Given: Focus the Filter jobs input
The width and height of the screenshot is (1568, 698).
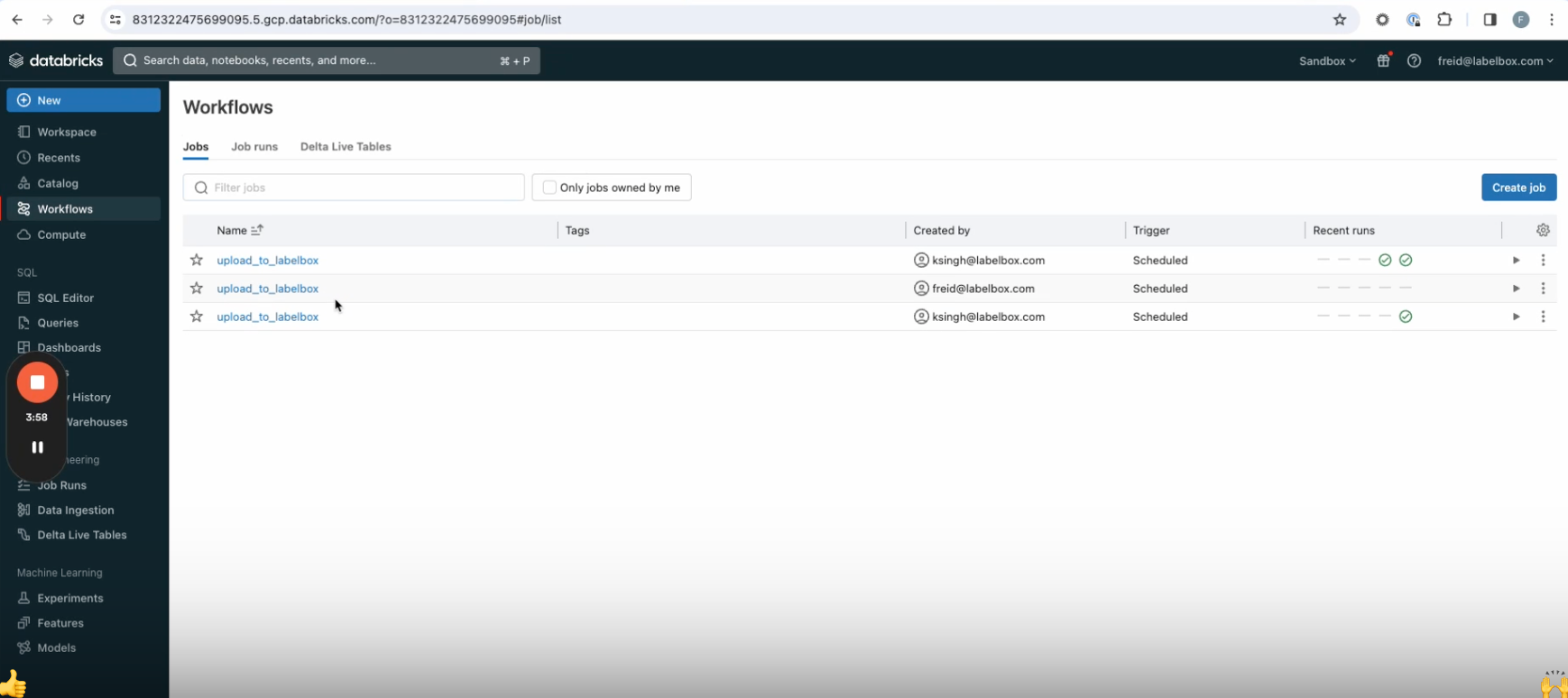Looking at the screenshot, I should [354, 188].
